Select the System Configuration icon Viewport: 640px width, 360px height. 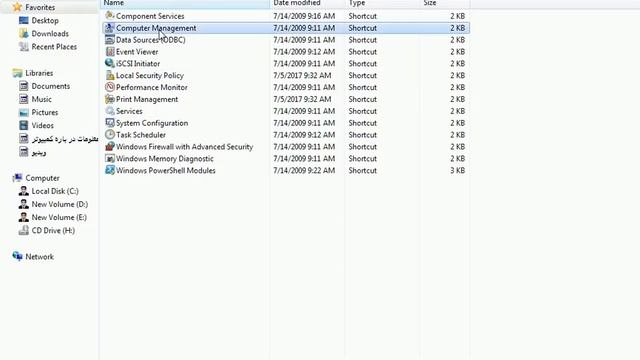pos(109,122)
